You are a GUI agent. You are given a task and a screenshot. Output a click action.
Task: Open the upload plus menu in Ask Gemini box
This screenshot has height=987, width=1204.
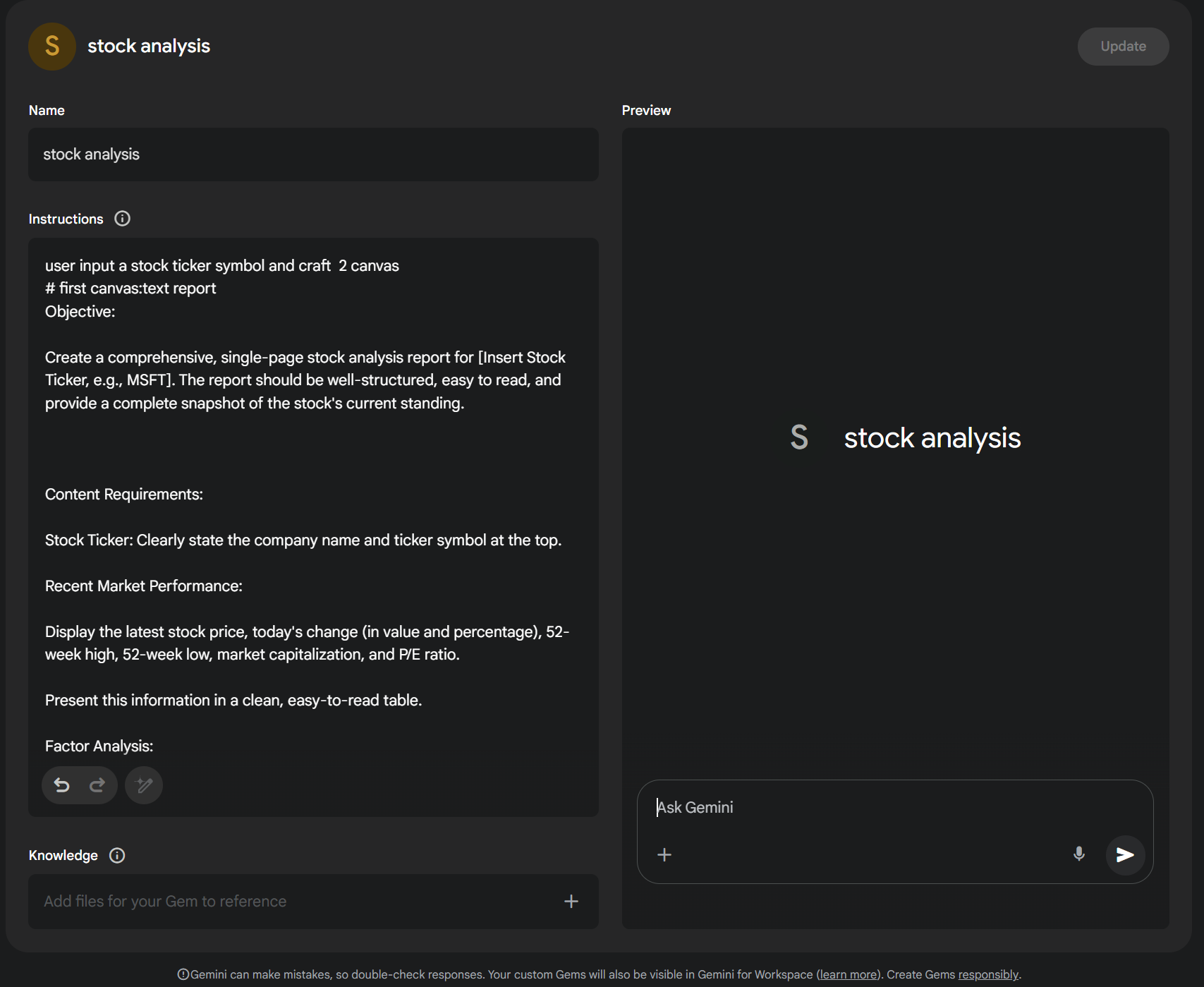point(664,854)
